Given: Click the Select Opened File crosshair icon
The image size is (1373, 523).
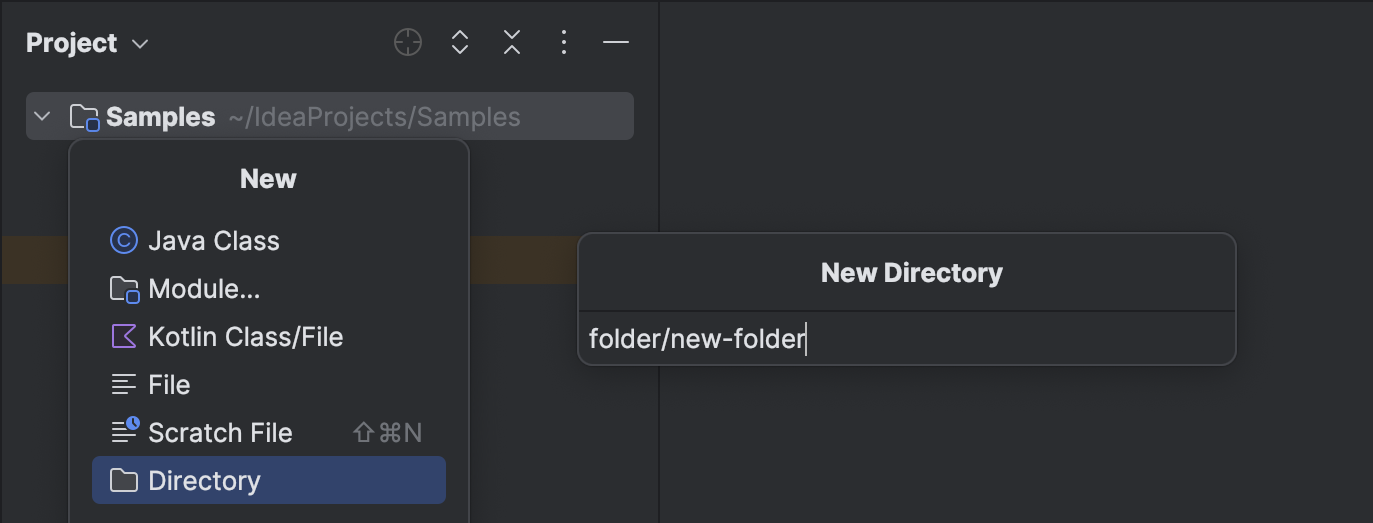Looking at the screenshot, I should (x=408, y=43).
